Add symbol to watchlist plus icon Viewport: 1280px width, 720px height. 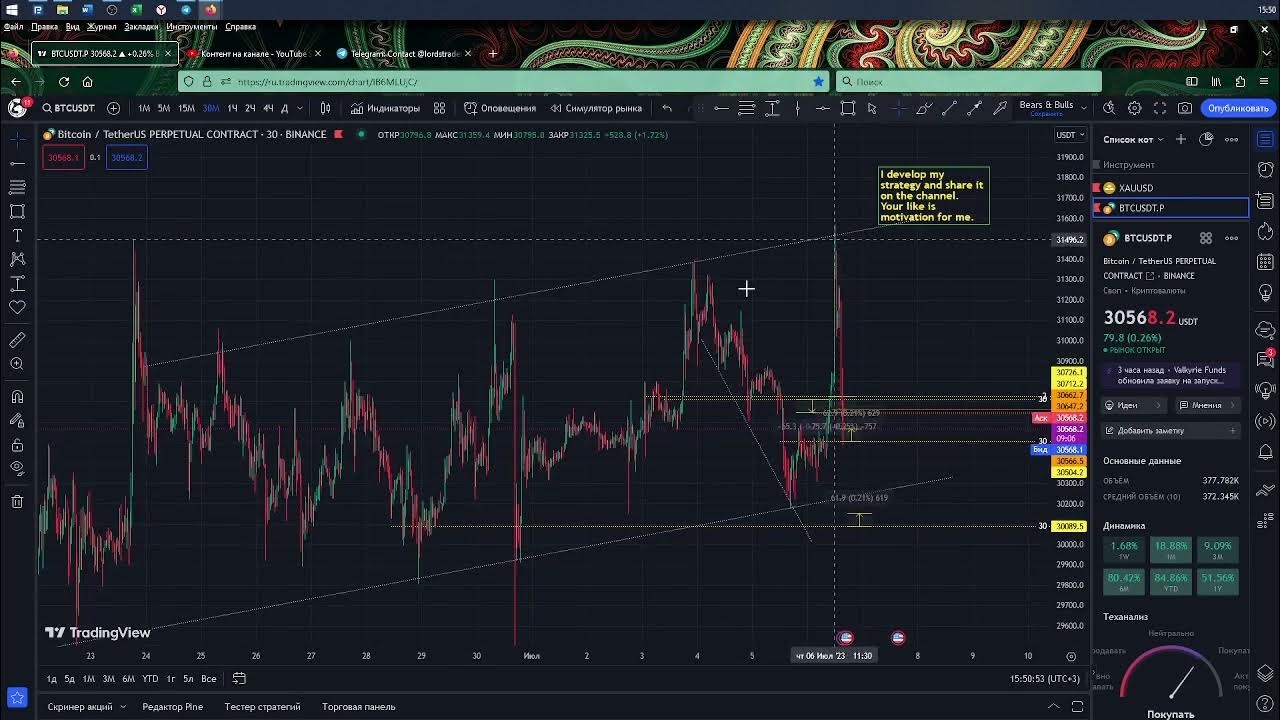click(x=1181, y=139)
